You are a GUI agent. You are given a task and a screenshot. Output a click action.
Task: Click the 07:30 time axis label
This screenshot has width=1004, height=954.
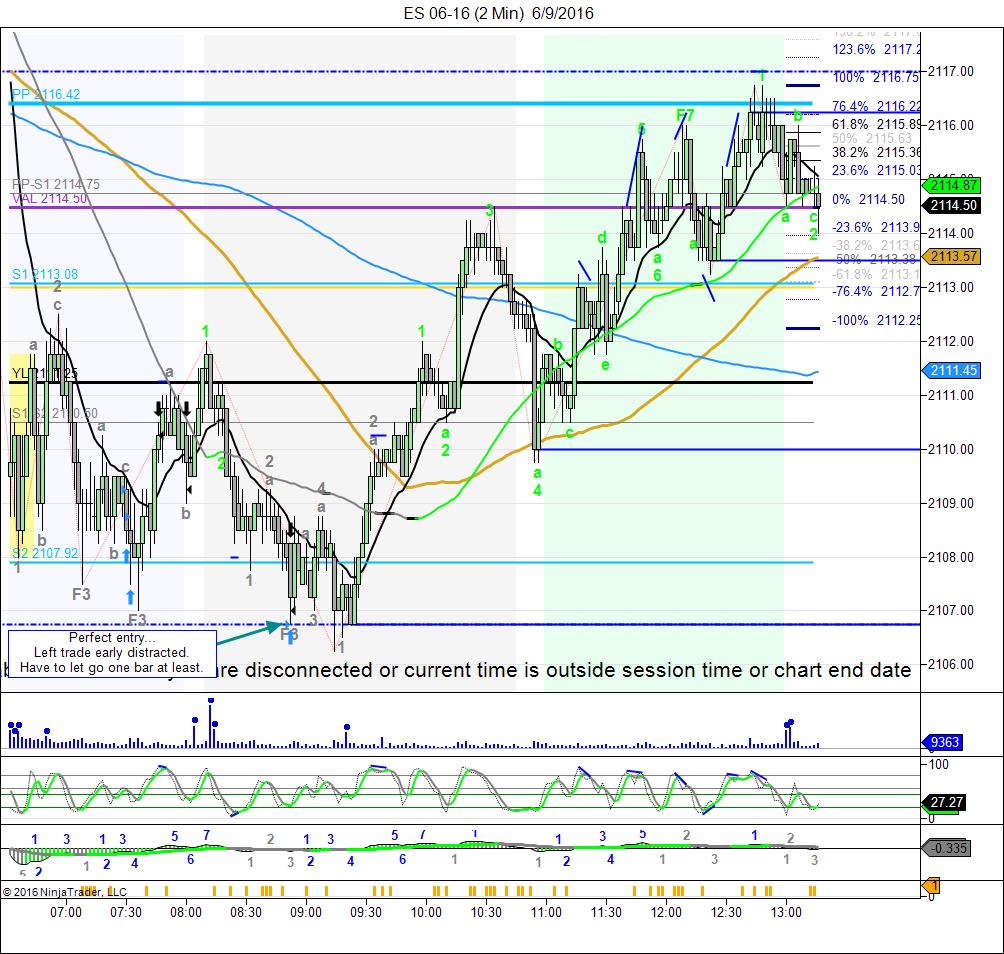coord(126,912)
